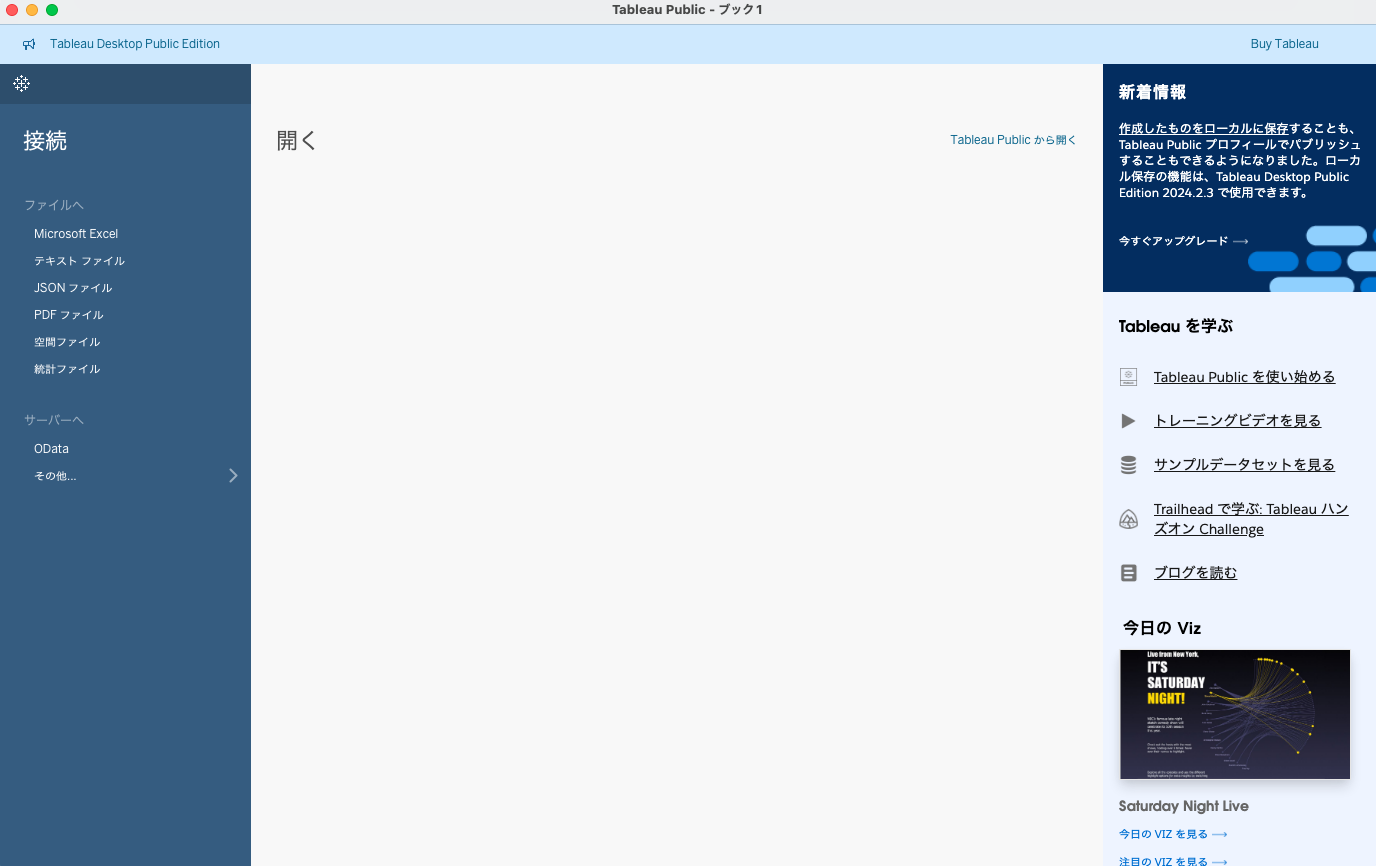Click the megaphone announcement icon

point(29,44)
